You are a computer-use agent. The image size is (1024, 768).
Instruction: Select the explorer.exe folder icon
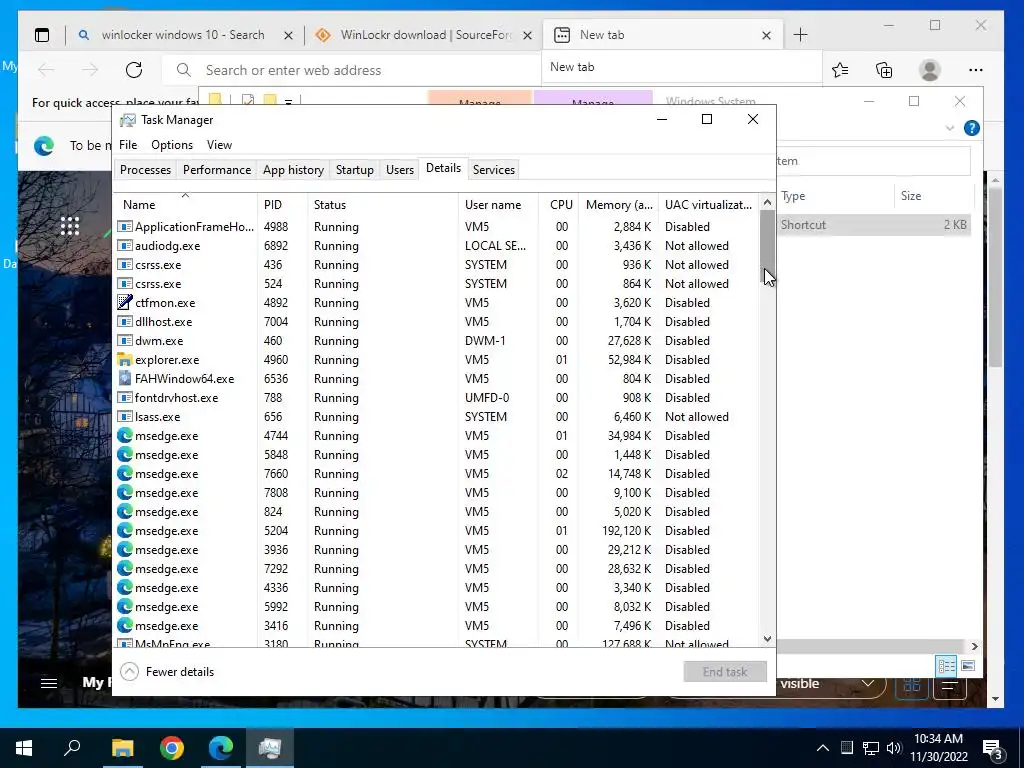pyautogui.click(x=124, y=359)
